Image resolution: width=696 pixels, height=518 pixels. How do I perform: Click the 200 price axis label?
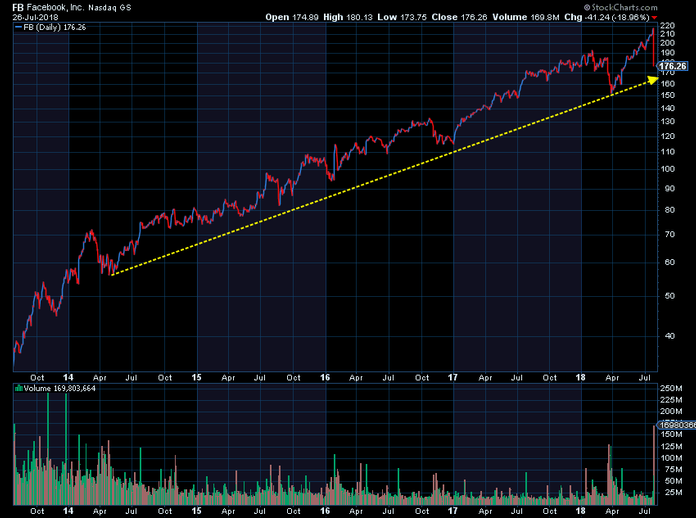point(668,43)
